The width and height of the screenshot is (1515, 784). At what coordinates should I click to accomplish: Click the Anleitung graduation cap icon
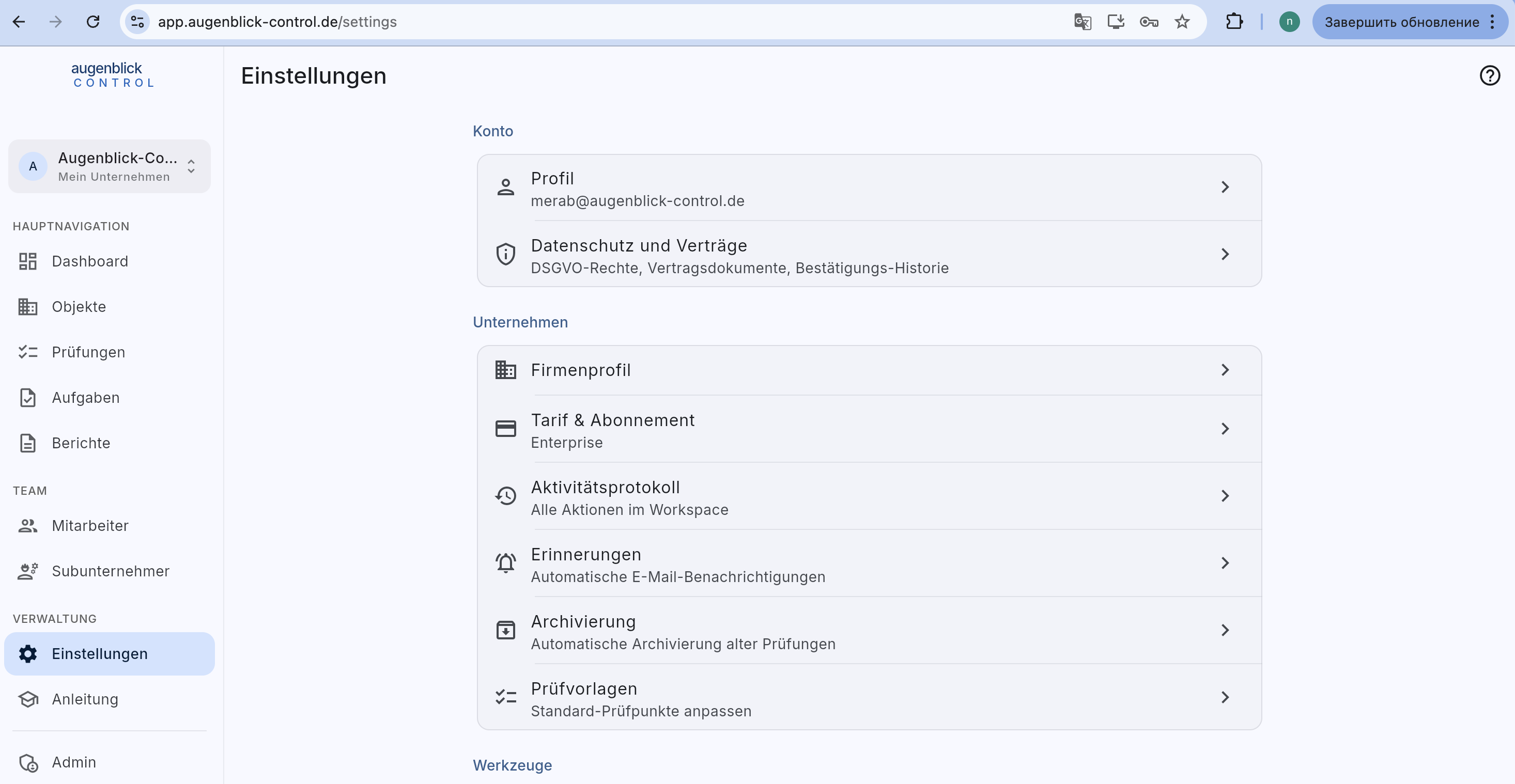click(27, 699)
